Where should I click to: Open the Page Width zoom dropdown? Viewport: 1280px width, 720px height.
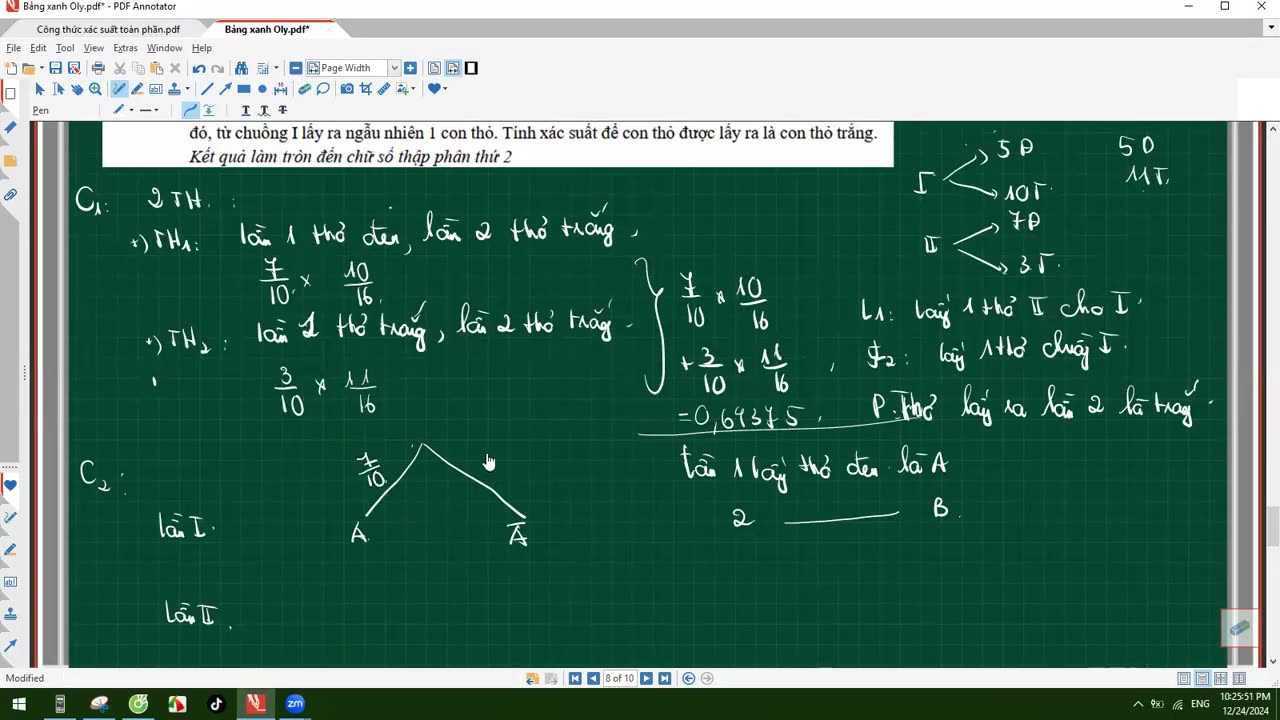pos(394,68)
